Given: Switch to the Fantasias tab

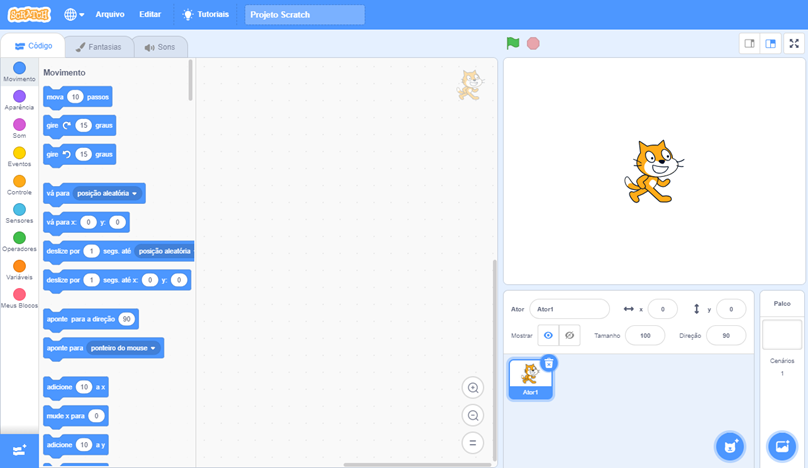Looking at the screenshot, I should pos(99,47).
